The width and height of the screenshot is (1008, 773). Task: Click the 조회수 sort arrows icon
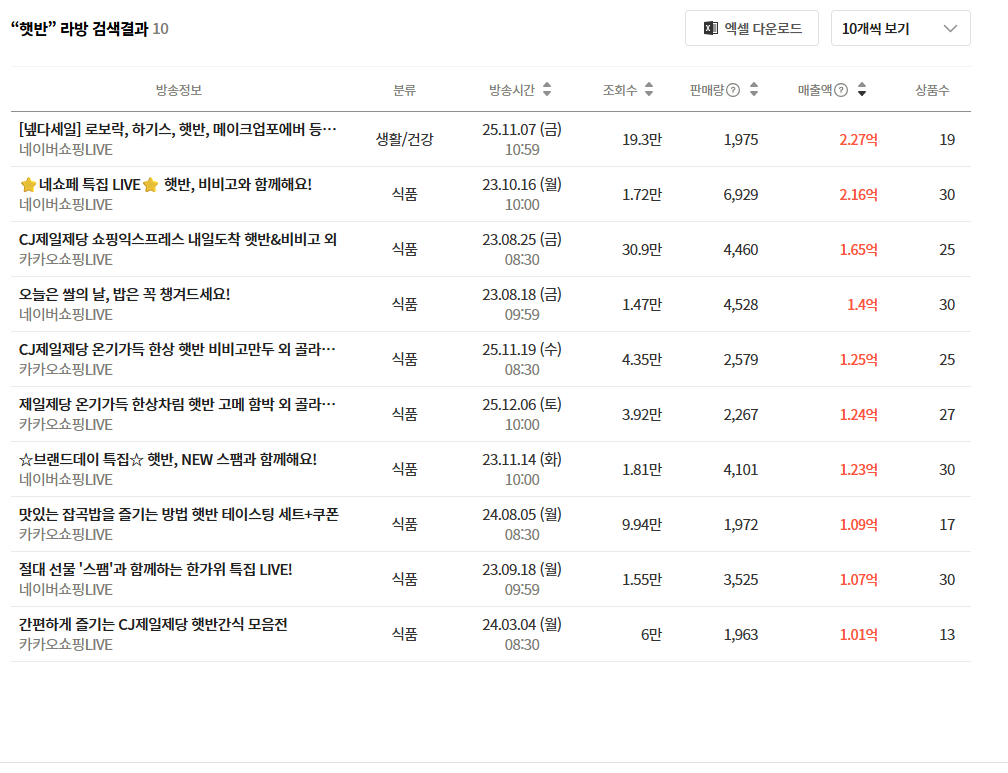(x=649, y=90)
